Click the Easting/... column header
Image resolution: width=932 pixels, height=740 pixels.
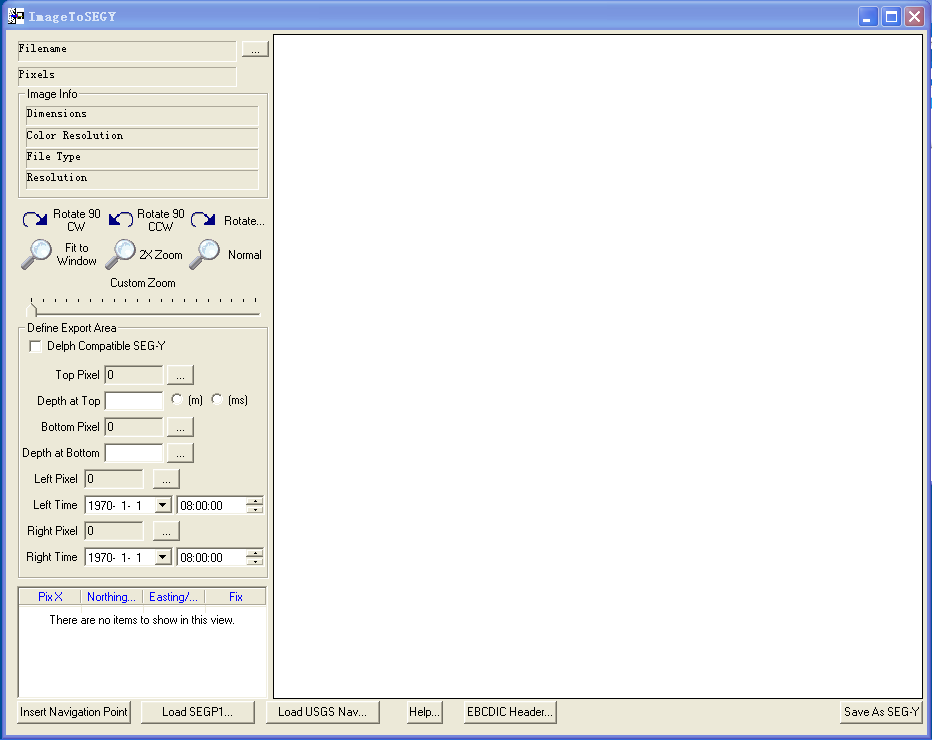coord(174,597)
